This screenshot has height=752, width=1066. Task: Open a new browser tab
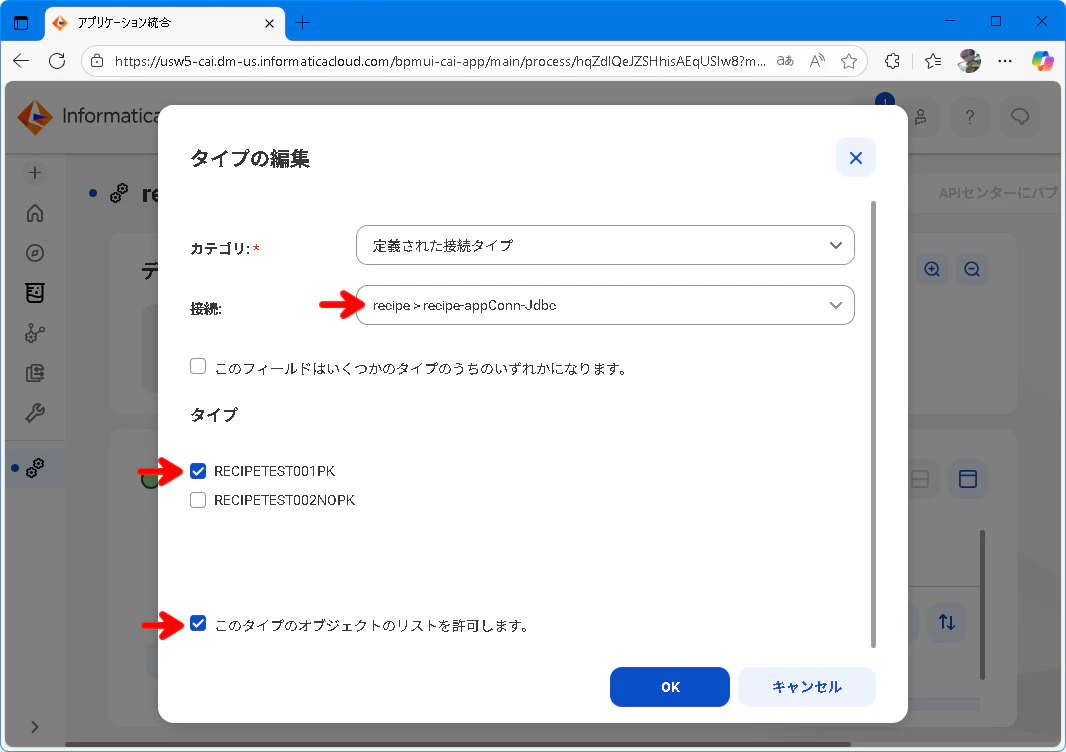click(x=303, y=23)
